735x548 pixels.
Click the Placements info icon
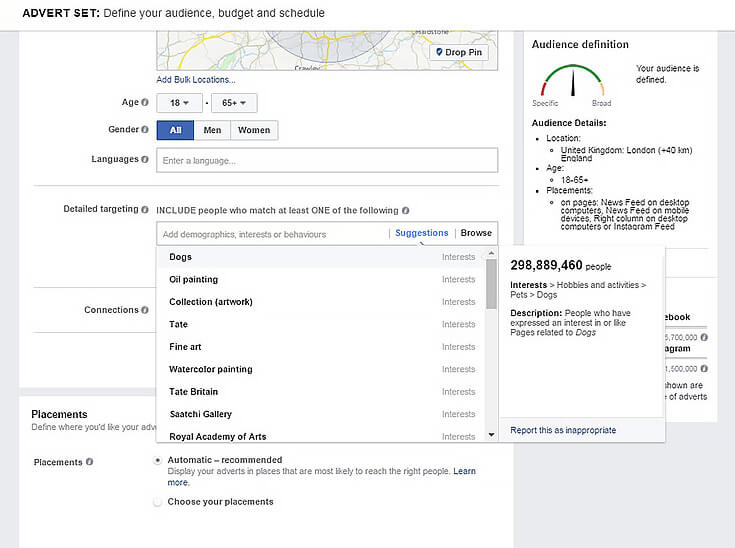point(89,462)
